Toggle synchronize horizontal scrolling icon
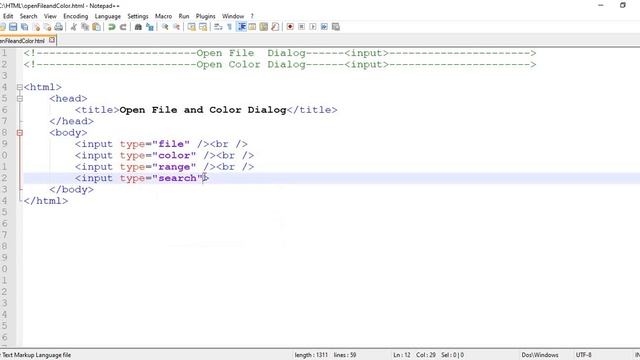This screenshot has width=640, height=360. pos(203,27)
